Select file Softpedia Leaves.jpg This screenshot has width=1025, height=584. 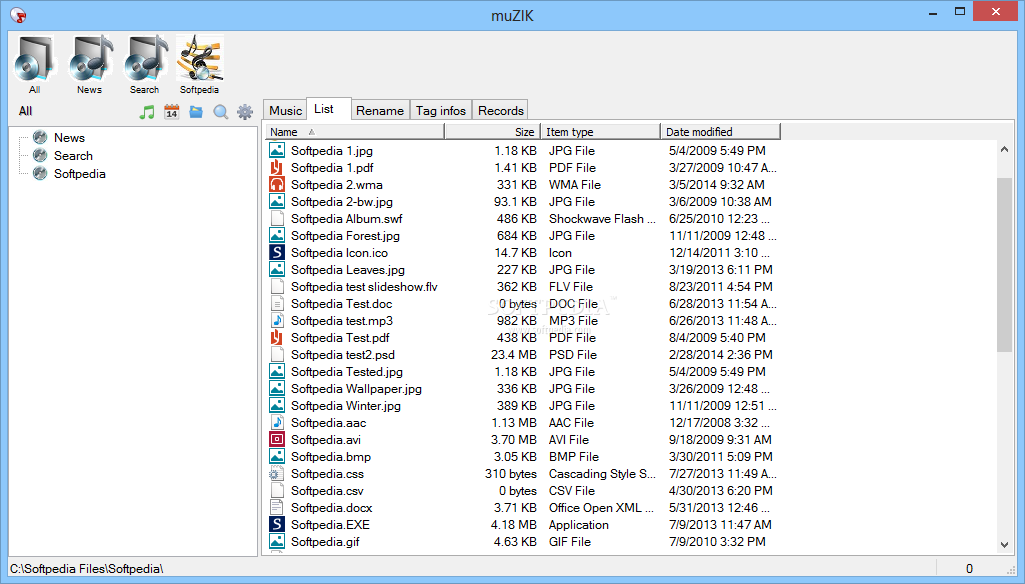(x=348, y=269)
